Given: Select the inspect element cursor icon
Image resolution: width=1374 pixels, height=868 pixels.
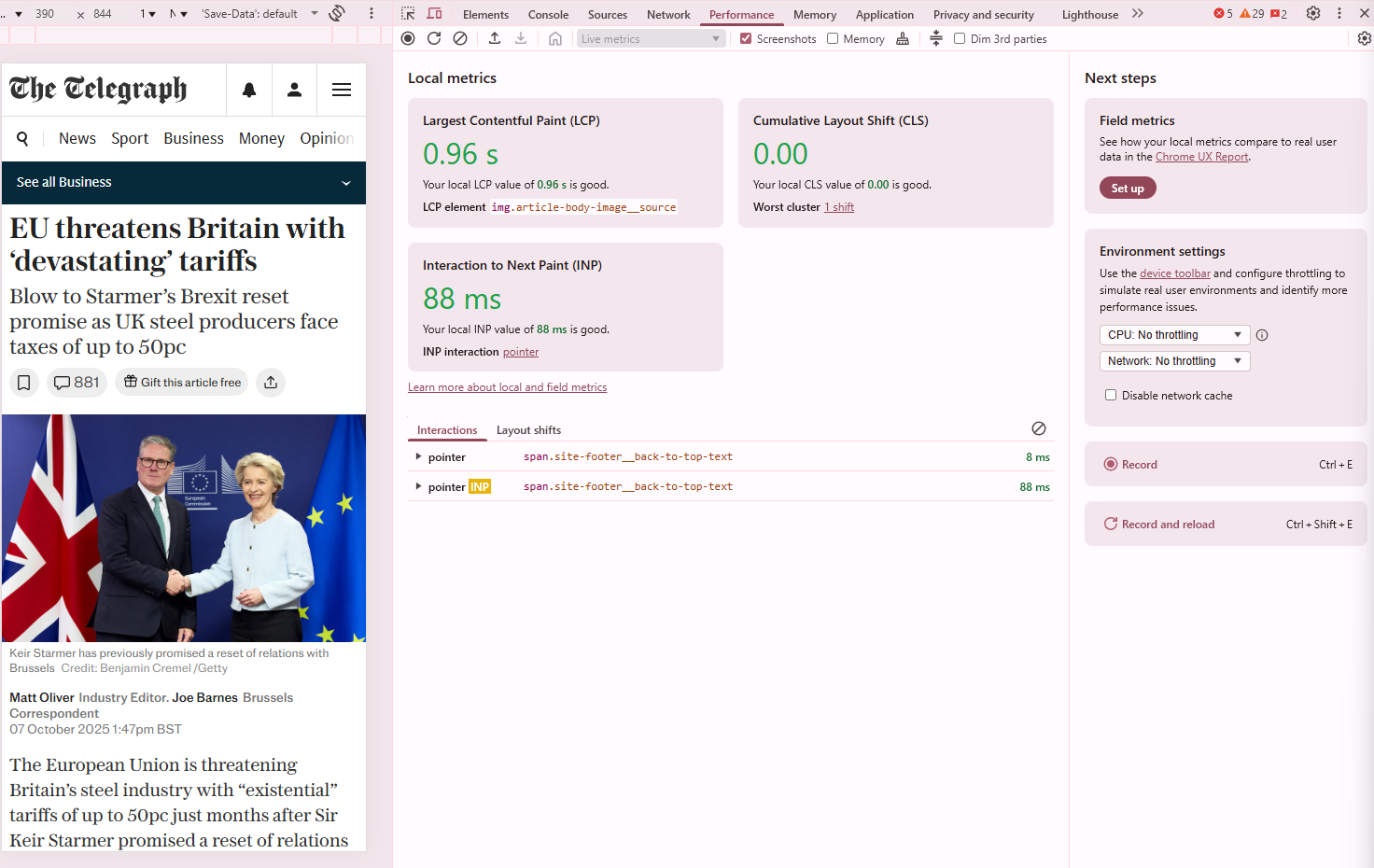Looking at the screenshot, I should click(x=407, y=13).
